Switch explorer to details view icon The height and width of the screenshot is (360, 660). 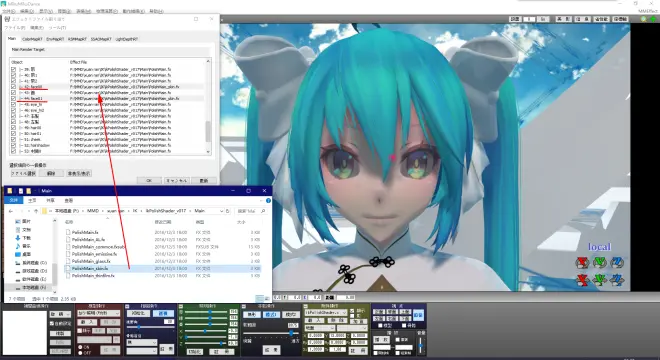coord(259,299)
